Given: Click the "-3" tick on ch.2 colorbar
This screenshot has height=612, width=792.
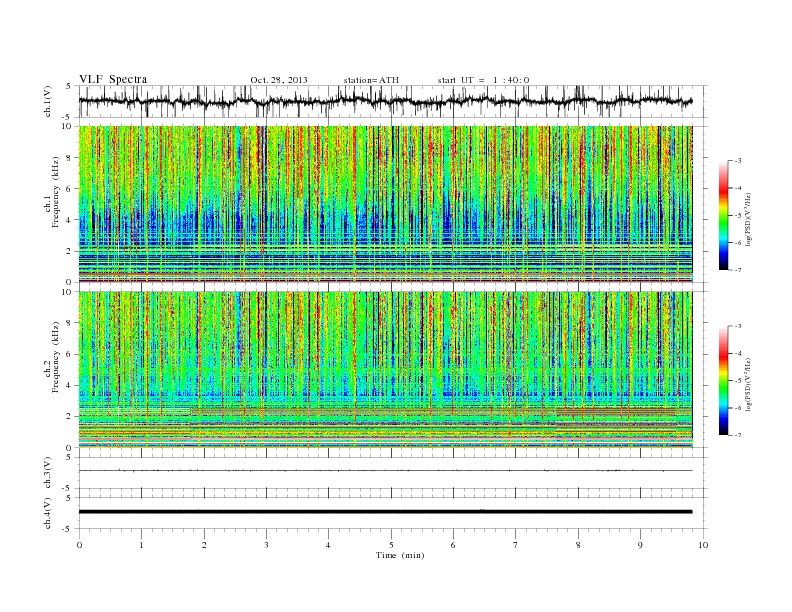Looking at the screenshot, I should click(x=738, y=326).
